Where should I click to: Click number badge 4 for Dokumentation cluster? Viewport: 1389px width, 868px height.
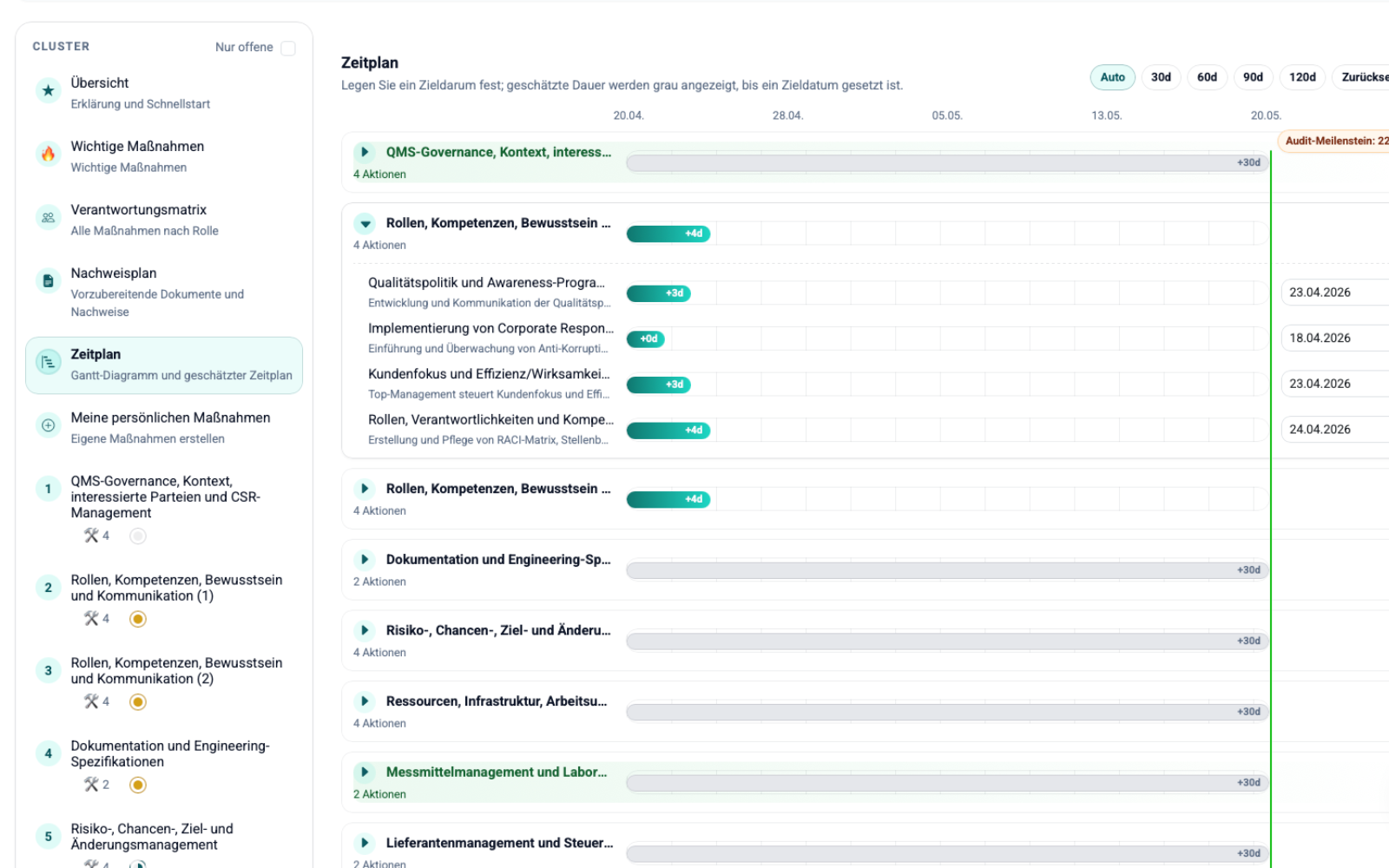point(49,753)
